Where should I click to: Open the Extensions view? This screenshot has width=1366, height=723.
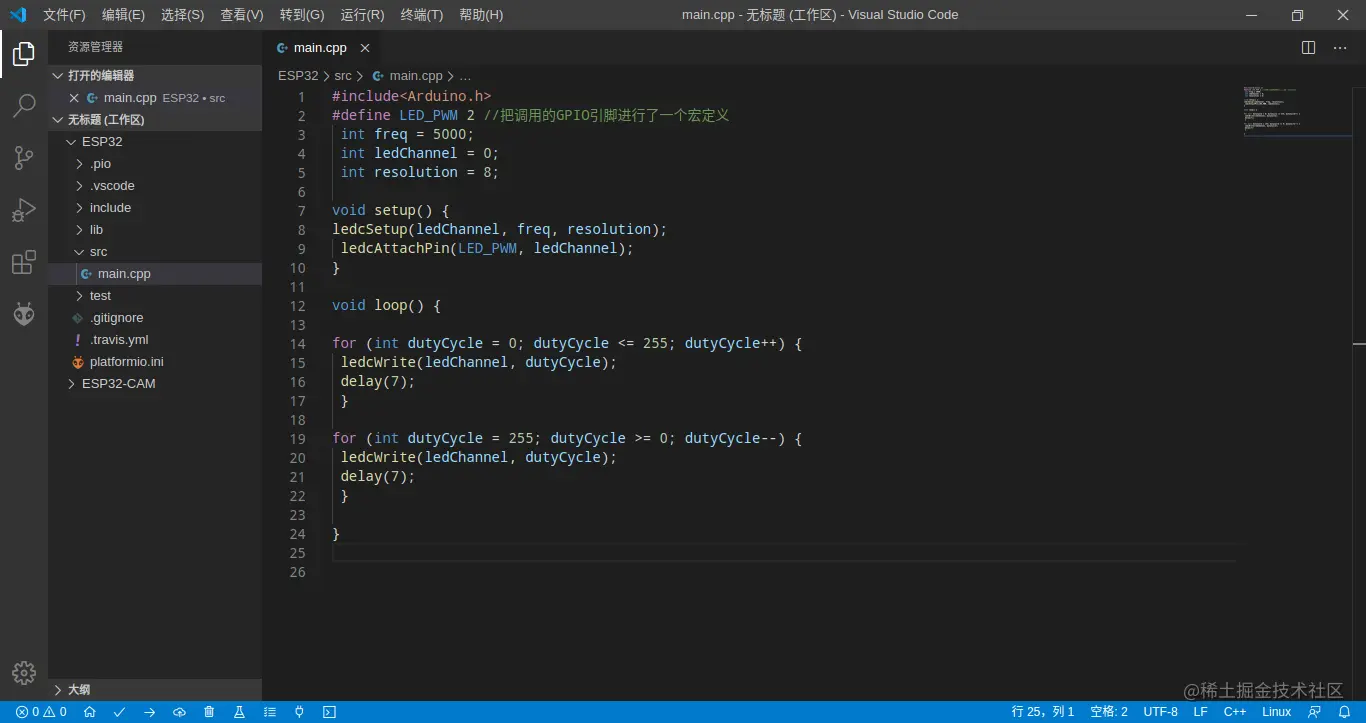(24, 263)
